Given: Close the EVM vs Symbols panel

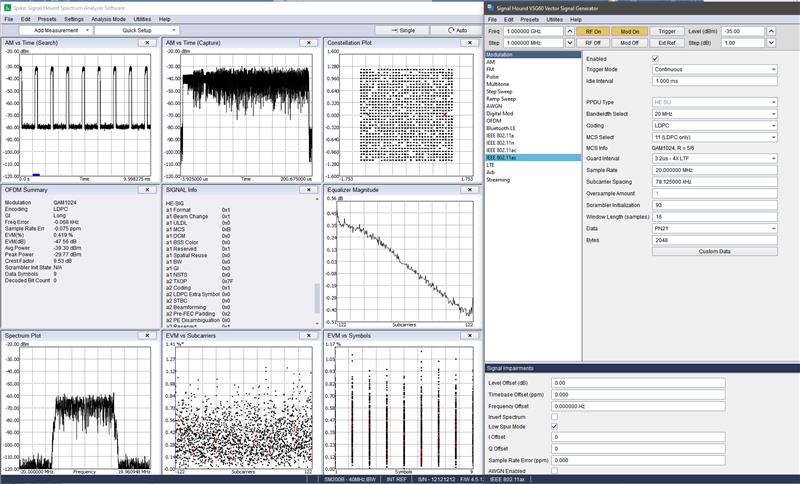Looking at the screenshot, I should 470,336.
